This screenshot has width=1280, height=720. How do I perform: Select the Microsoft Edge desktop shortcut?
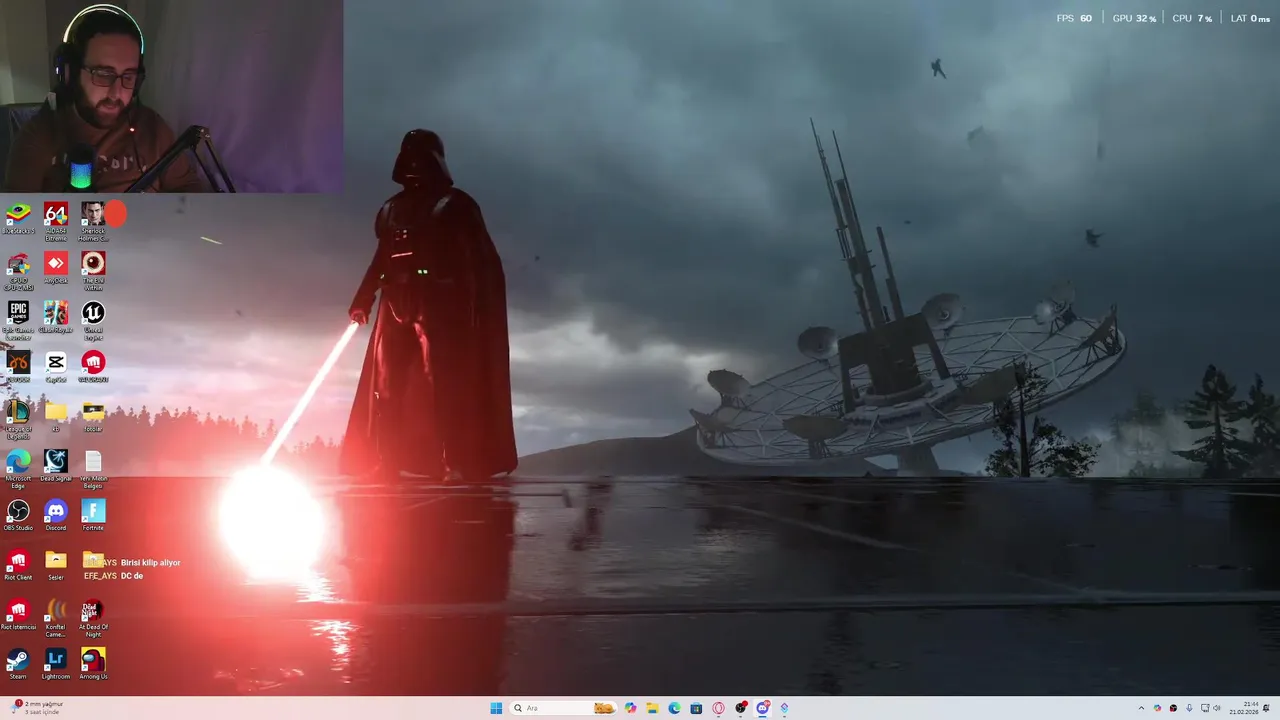tap(18, 468)
